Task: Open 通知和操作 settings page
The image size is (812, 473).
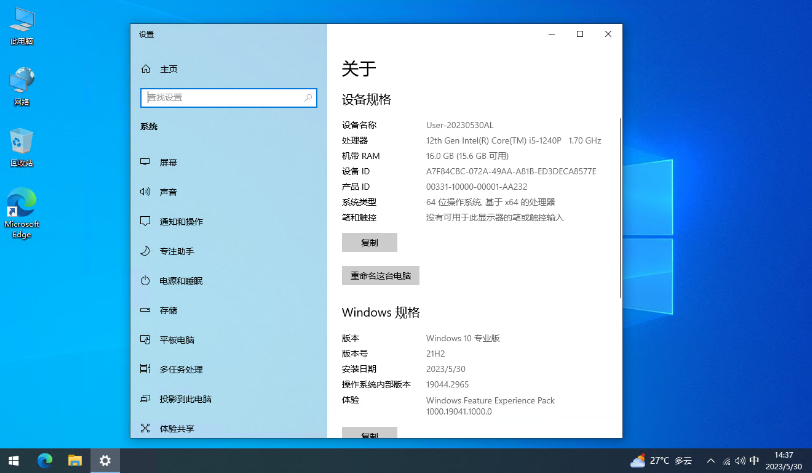Action: [181, 221]
